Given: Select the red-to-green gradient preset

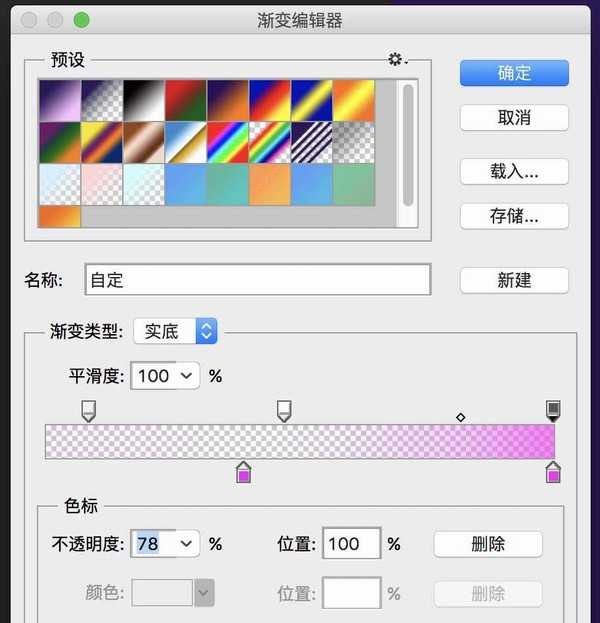Looking at the screenshot, I should pyautogui.click(x=186, y=101).
